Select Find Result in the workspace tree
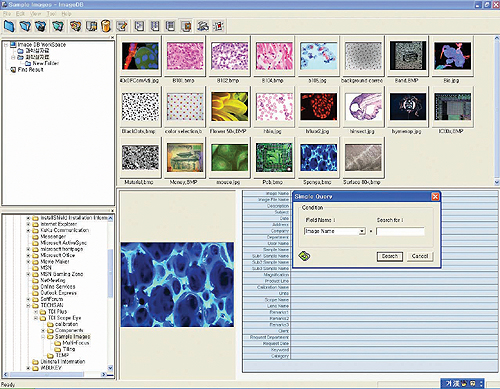 pyautogui.click(x=30, y=70)
